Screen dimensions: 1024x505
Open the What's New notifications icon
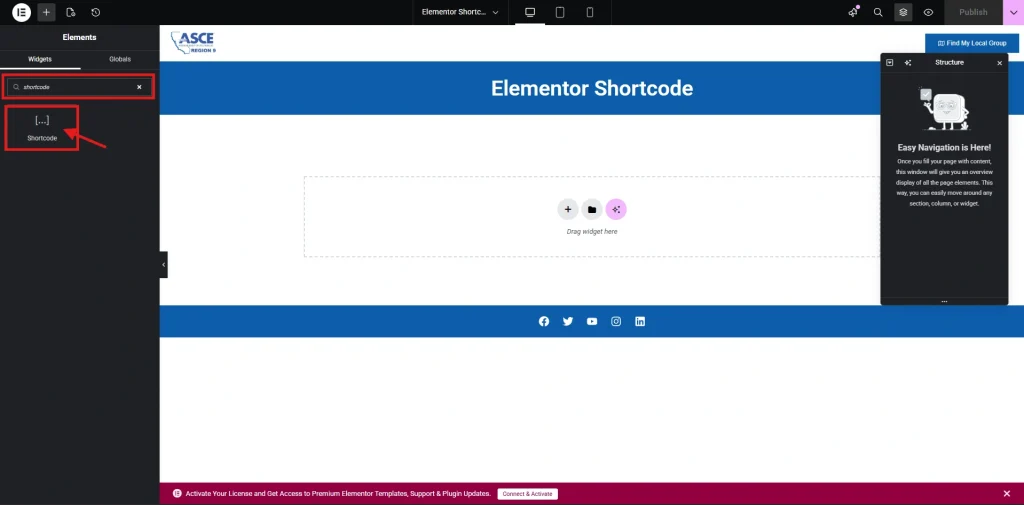point(854,12)
